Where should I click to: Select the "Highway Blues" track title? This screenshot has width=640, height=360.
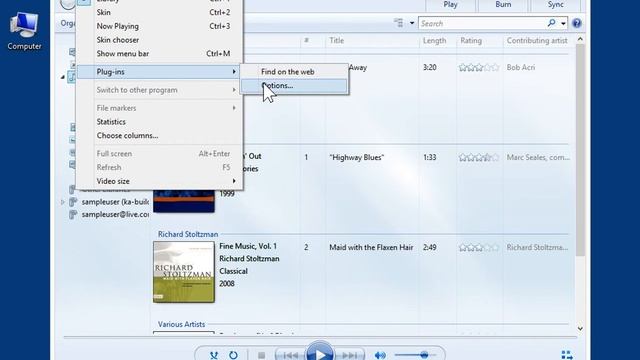pos(357,158)
